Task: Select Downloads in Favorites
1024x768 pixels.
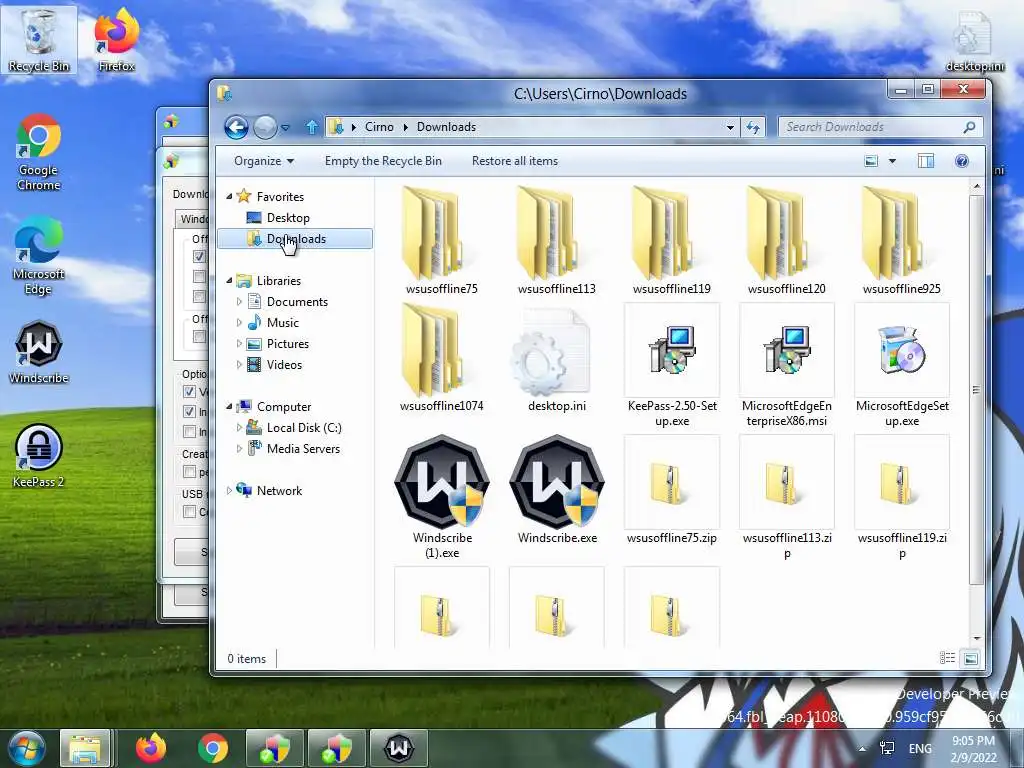Action: (x=295, y=239)
